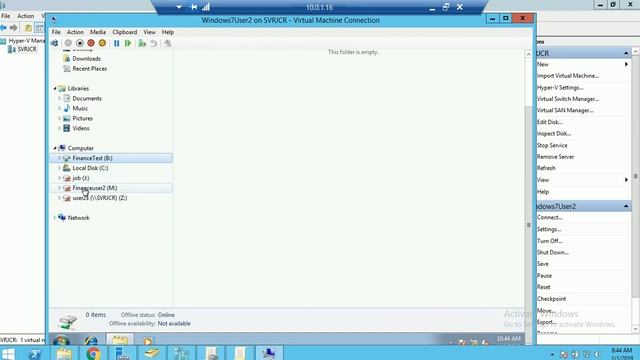Click the host taskbar clock

click(622, 353)
